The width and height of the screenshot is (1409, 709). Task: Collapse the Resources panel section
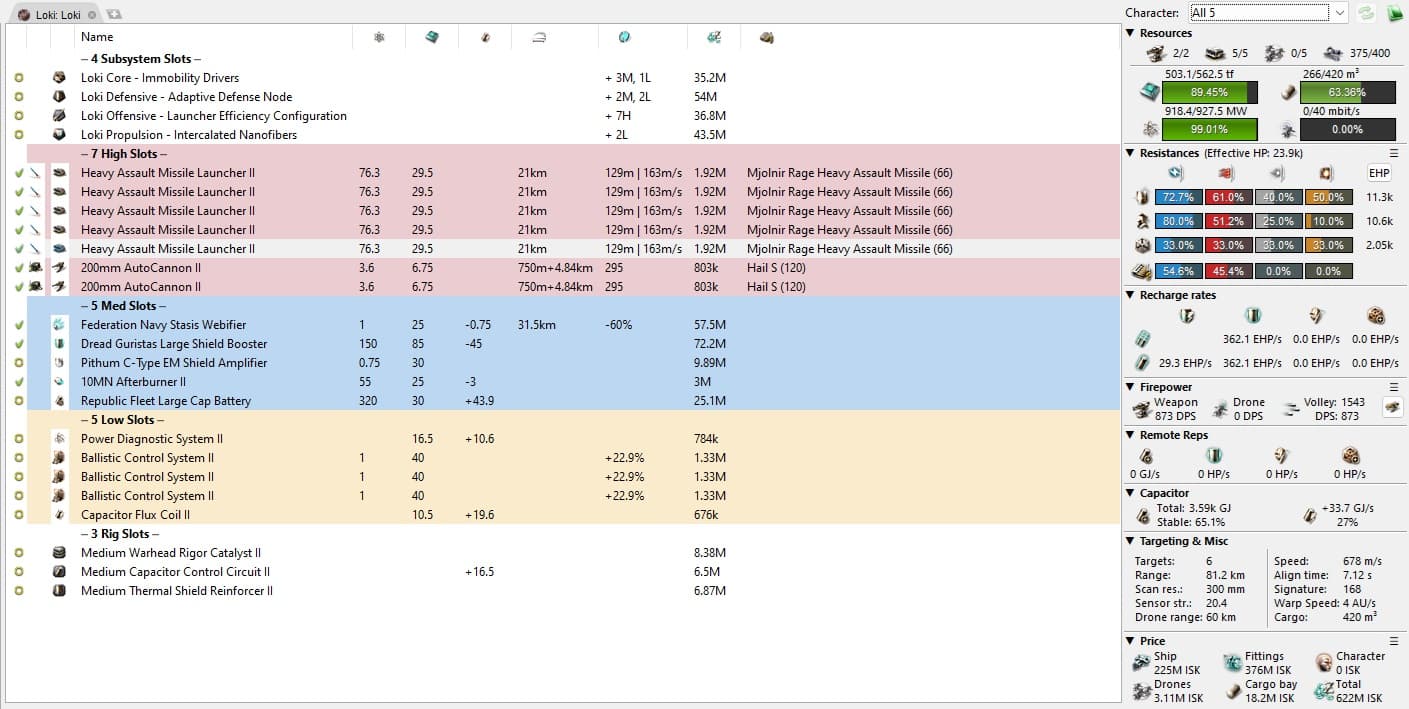click(1130, 33)
